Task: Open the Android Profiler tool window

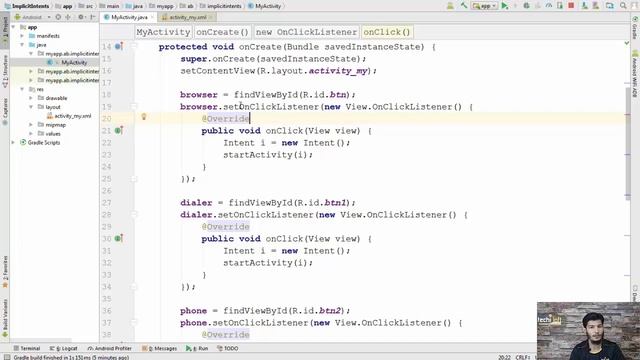Action: (x=109, y=348)
